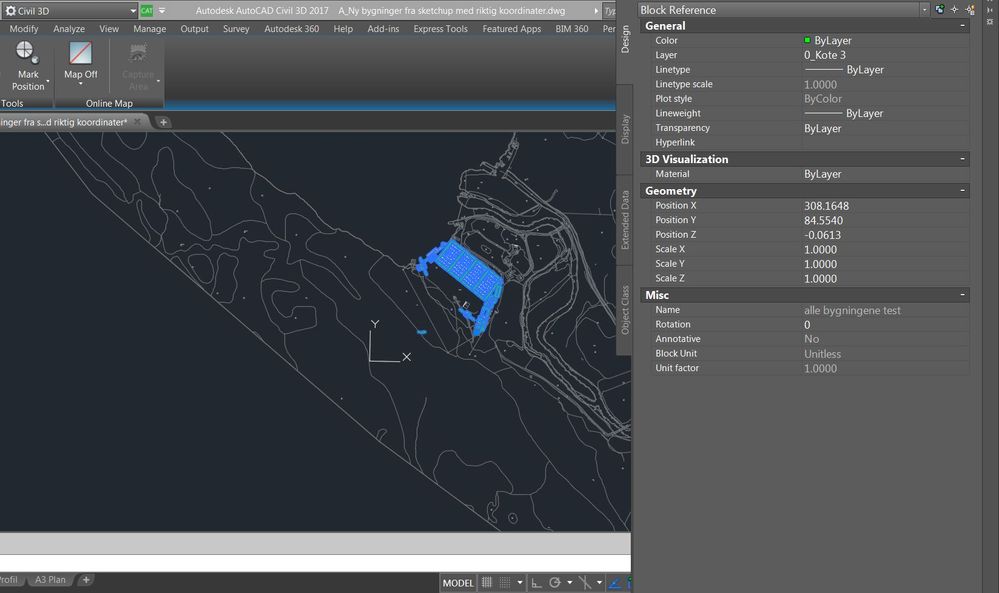Screen dimensions: 999x593
Task: Click the MODEL space button in status bar
Action: coord(458,583)
